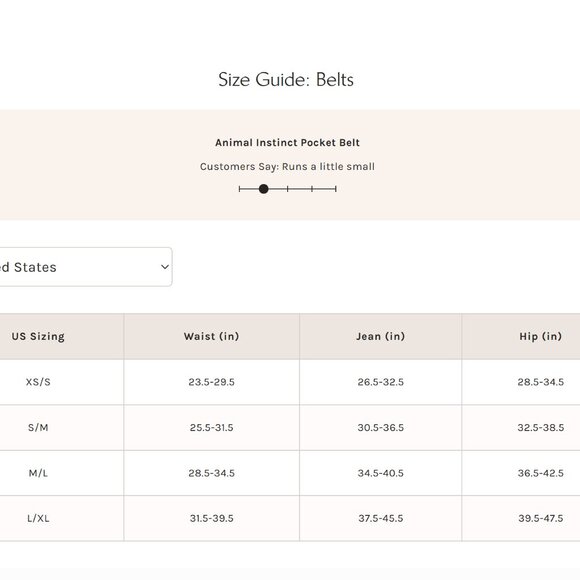Click the Jean (in) column header
The image size is (580, 580).
381,336
